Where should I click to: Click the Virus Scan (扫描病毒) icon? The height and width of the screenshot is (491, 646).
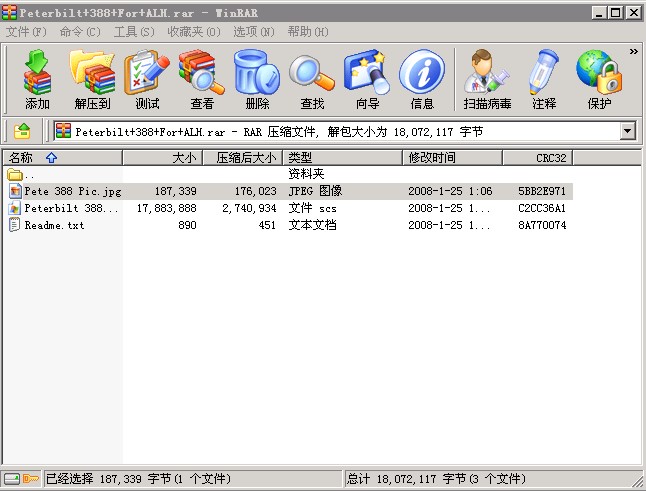point(487,79)
